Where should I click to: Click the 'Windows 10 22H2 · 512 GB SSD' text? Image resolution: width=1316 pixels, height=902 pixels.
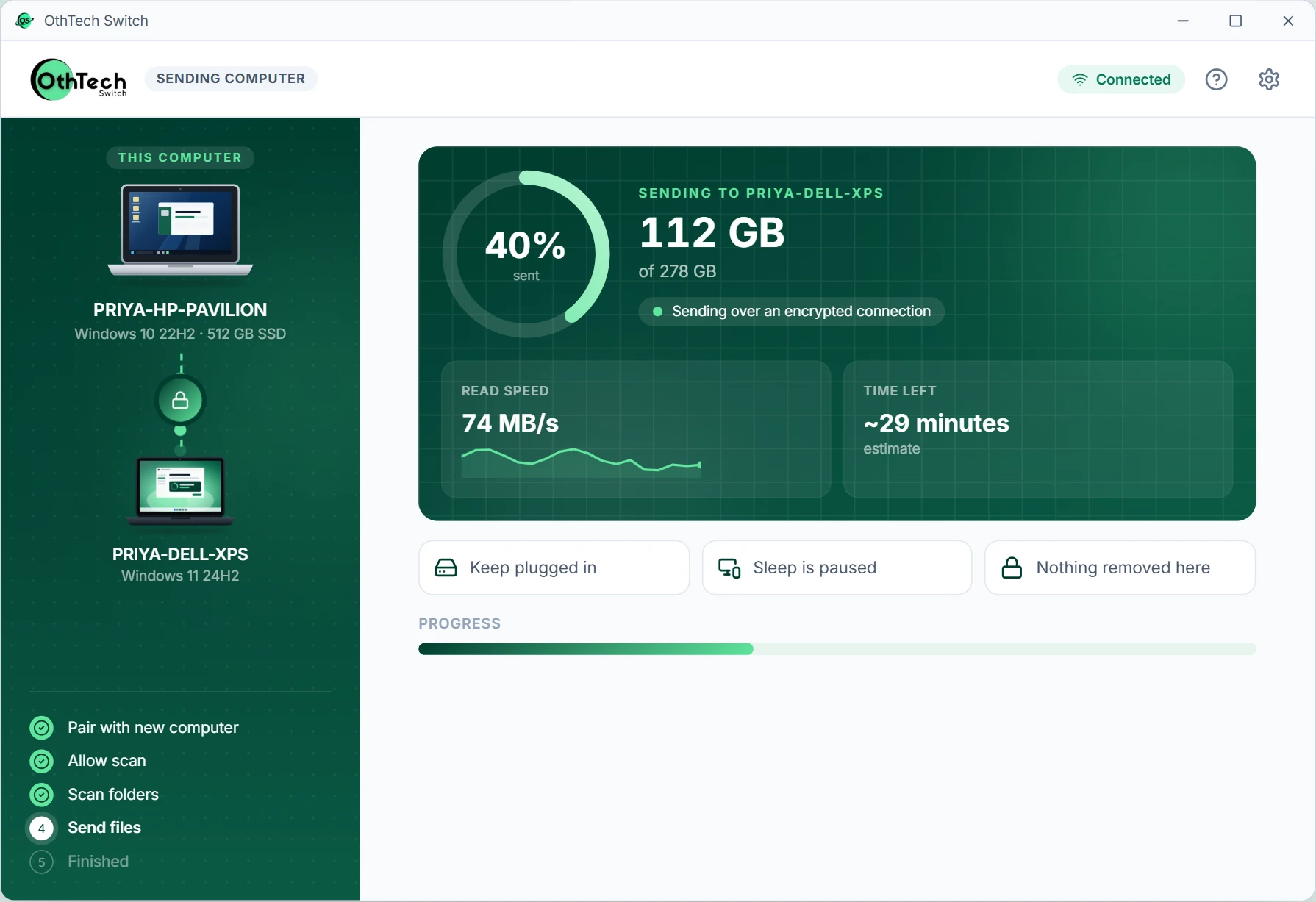click(180, 334)
